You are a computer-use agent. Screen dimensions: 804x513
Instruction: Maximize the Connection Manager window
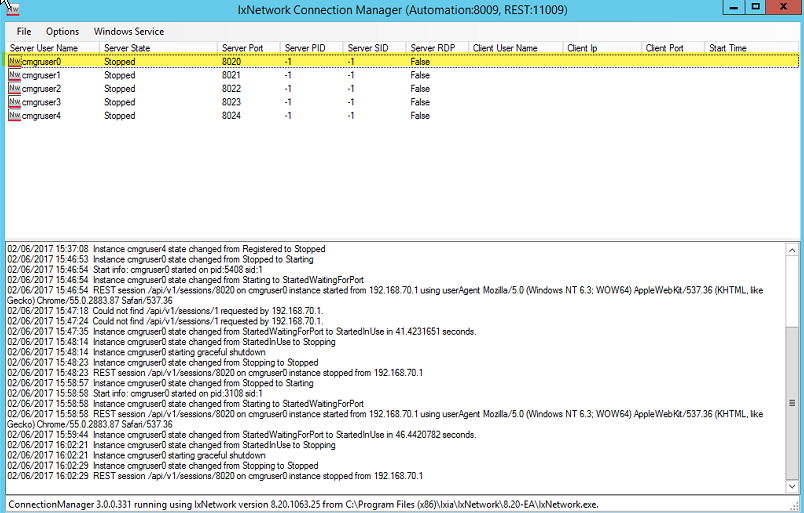point(755,8)
